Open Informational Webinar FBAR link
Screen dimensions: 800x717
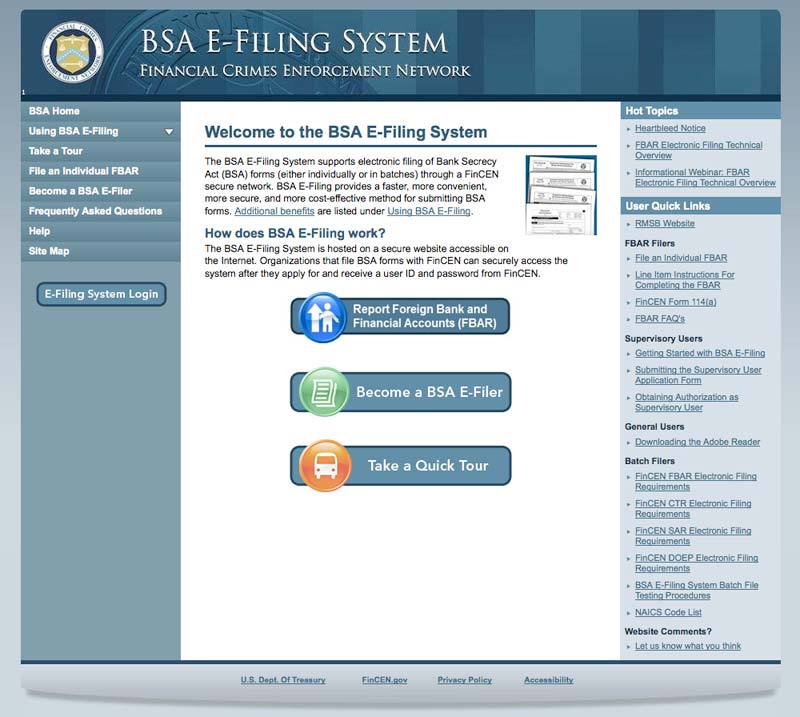coord(705,177)
